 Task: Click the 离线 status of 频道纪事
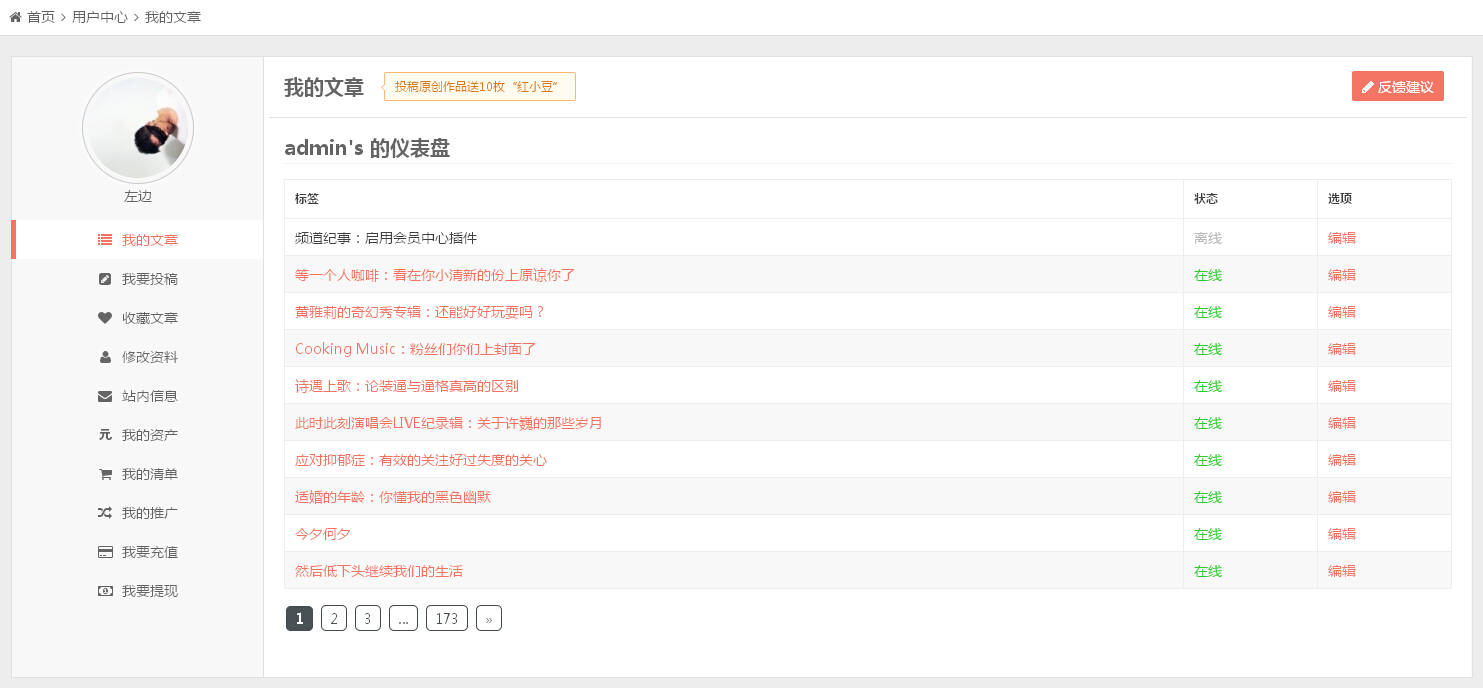click(x=1208, y=238)
